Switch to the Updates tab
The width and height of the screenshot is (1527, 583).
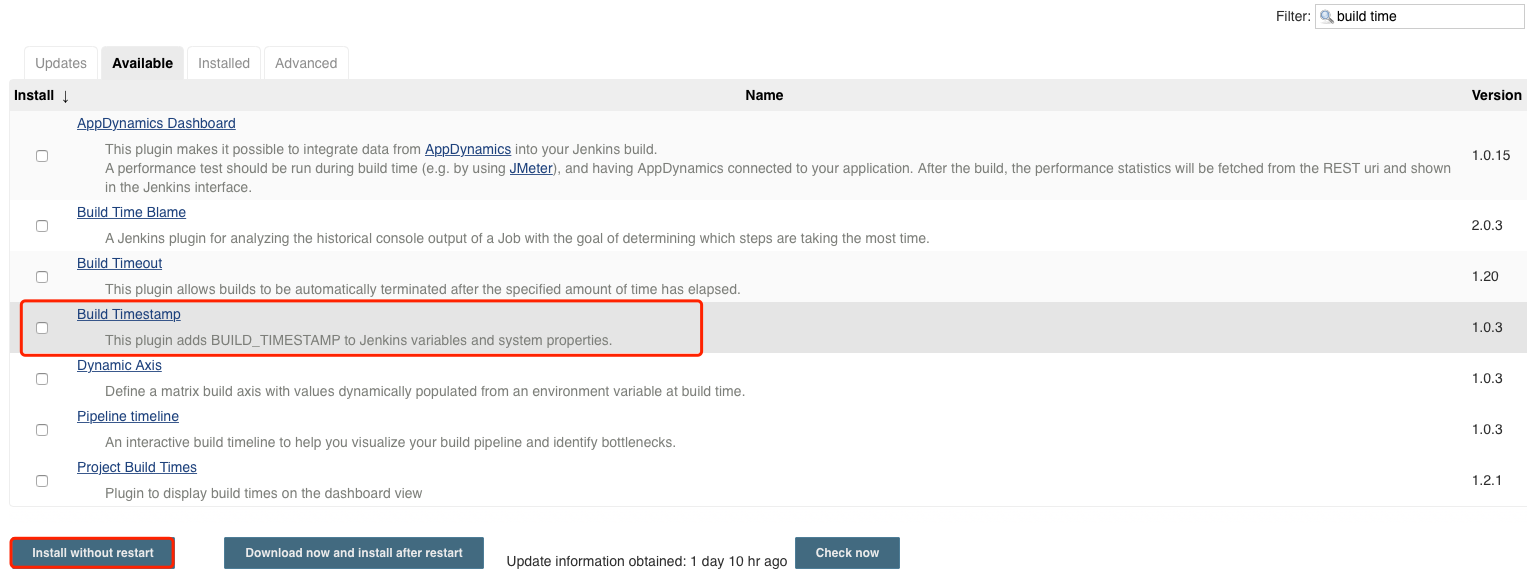pos(61,63)
